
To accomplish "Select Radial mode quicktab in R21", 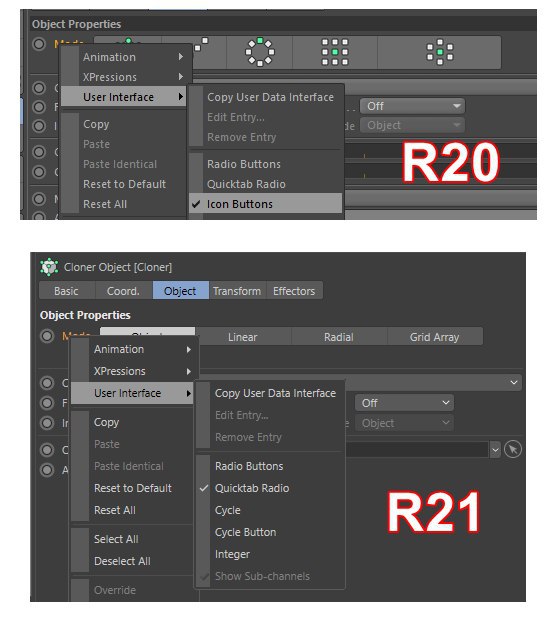I will tap(339, 337).
